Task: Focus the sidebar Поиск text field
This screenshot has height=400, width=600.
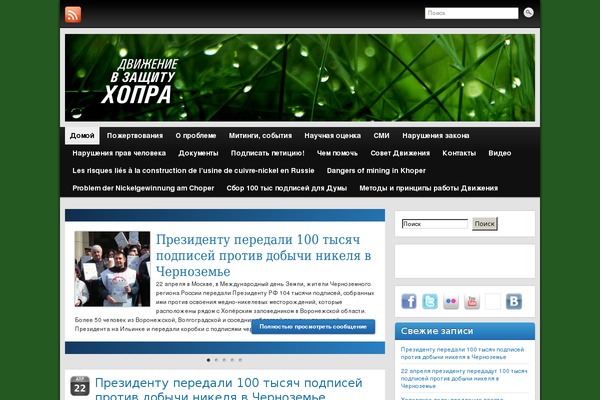Action: pos(435,224)
